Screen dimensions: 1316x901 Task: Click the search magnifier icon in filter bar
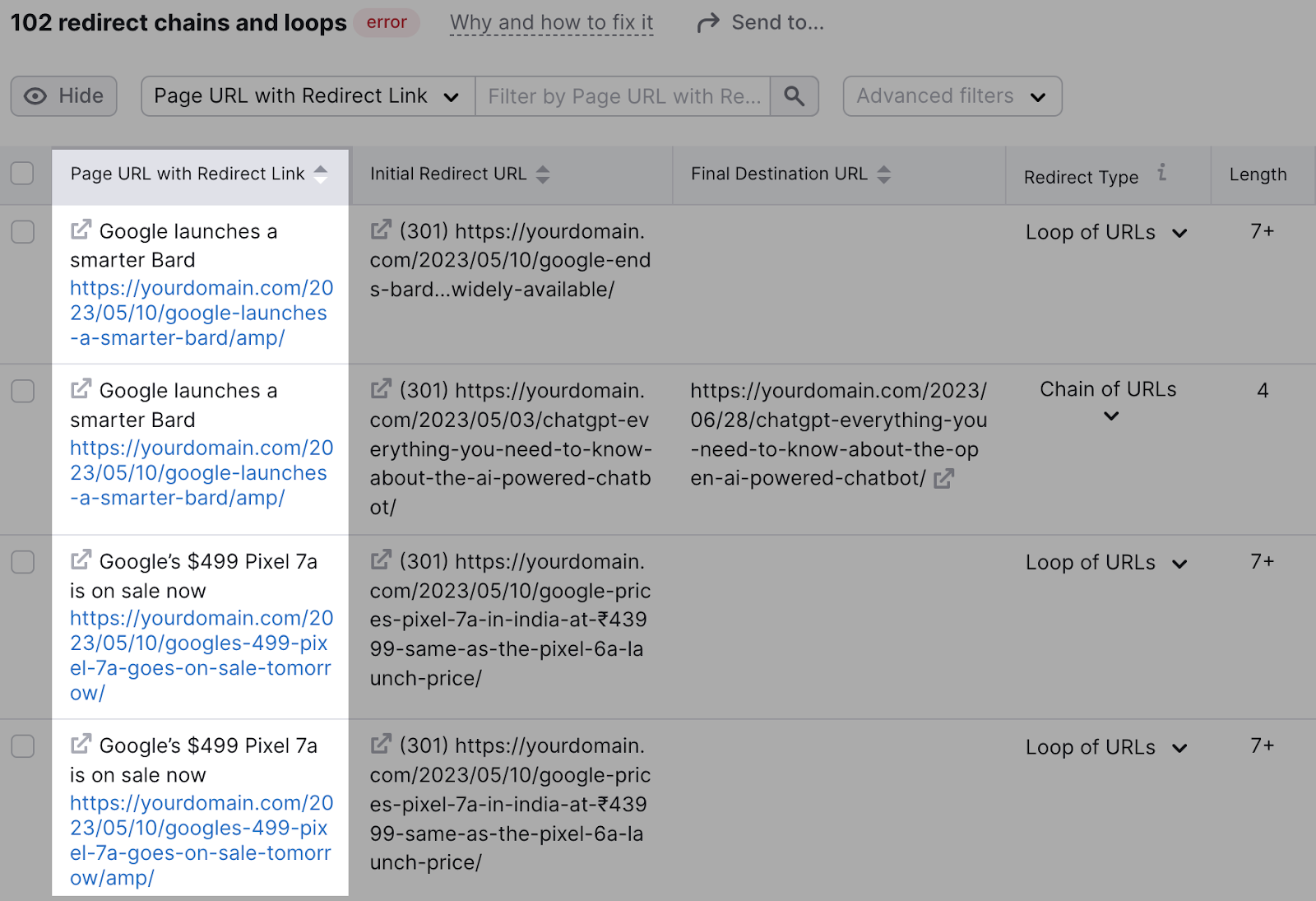(x=794, y=96)
